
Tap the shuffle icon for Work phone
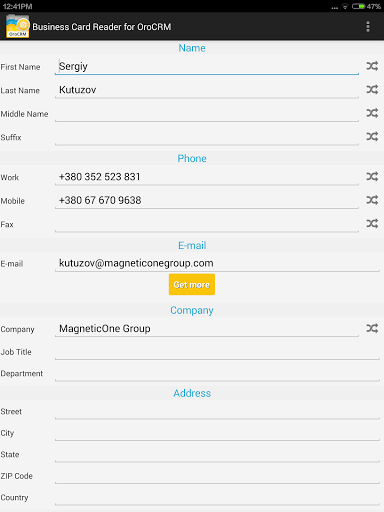(372, 176)
